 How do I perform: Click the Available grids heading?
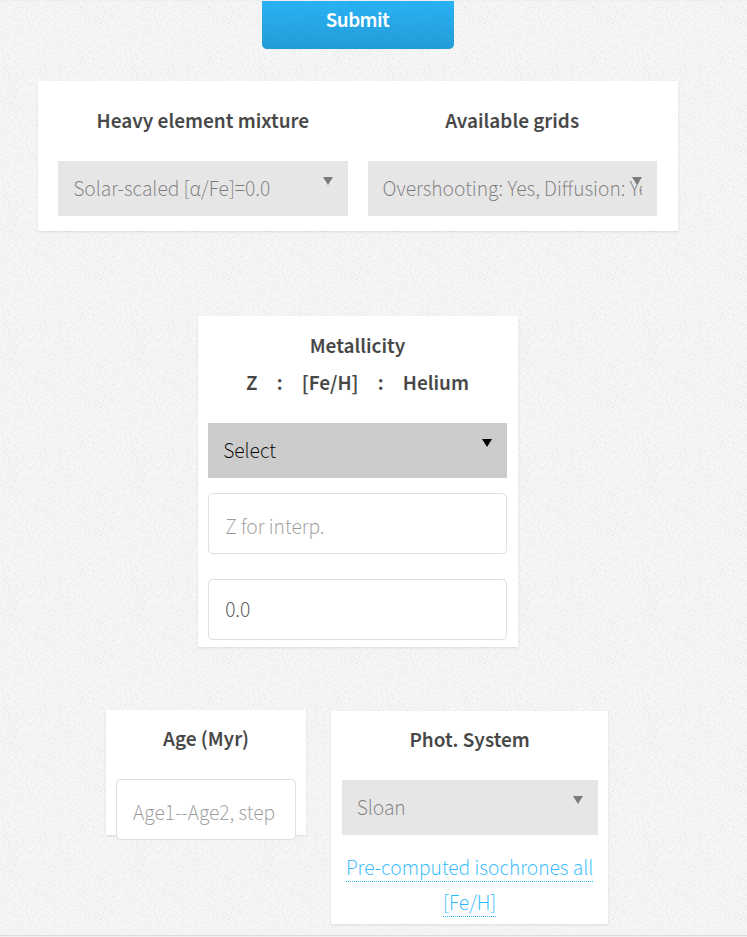pos(512,120)
